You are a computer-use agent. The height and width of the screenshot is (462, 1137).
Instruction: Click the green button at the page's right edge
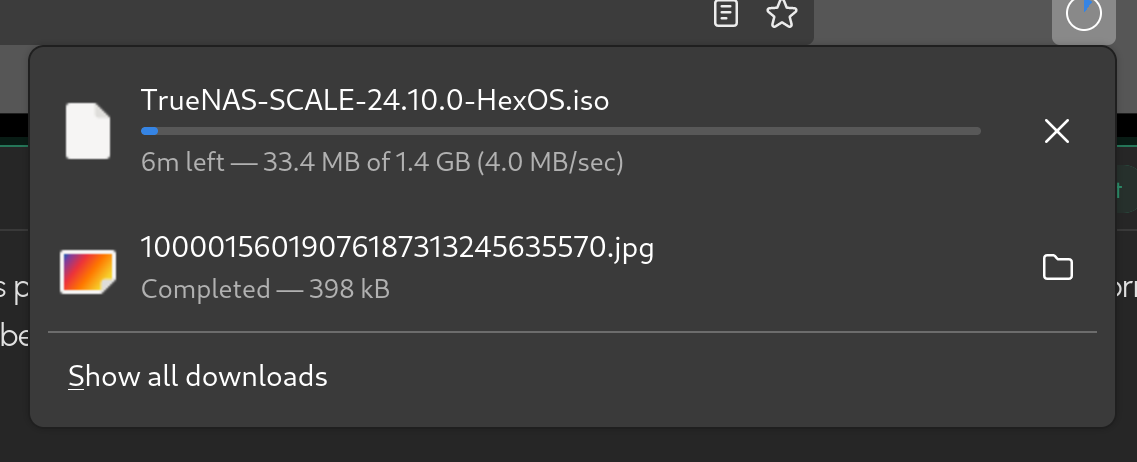point(1124,189)
